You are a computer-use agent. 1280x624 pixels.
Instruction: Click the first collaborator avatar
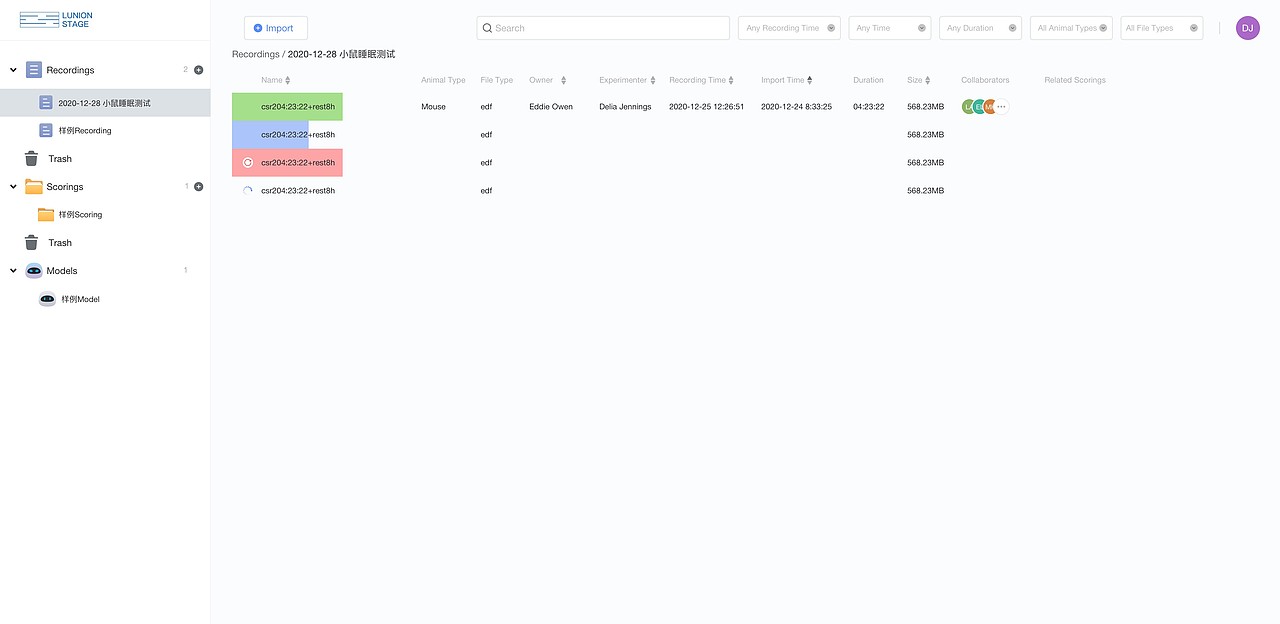(x=968, y=107)
